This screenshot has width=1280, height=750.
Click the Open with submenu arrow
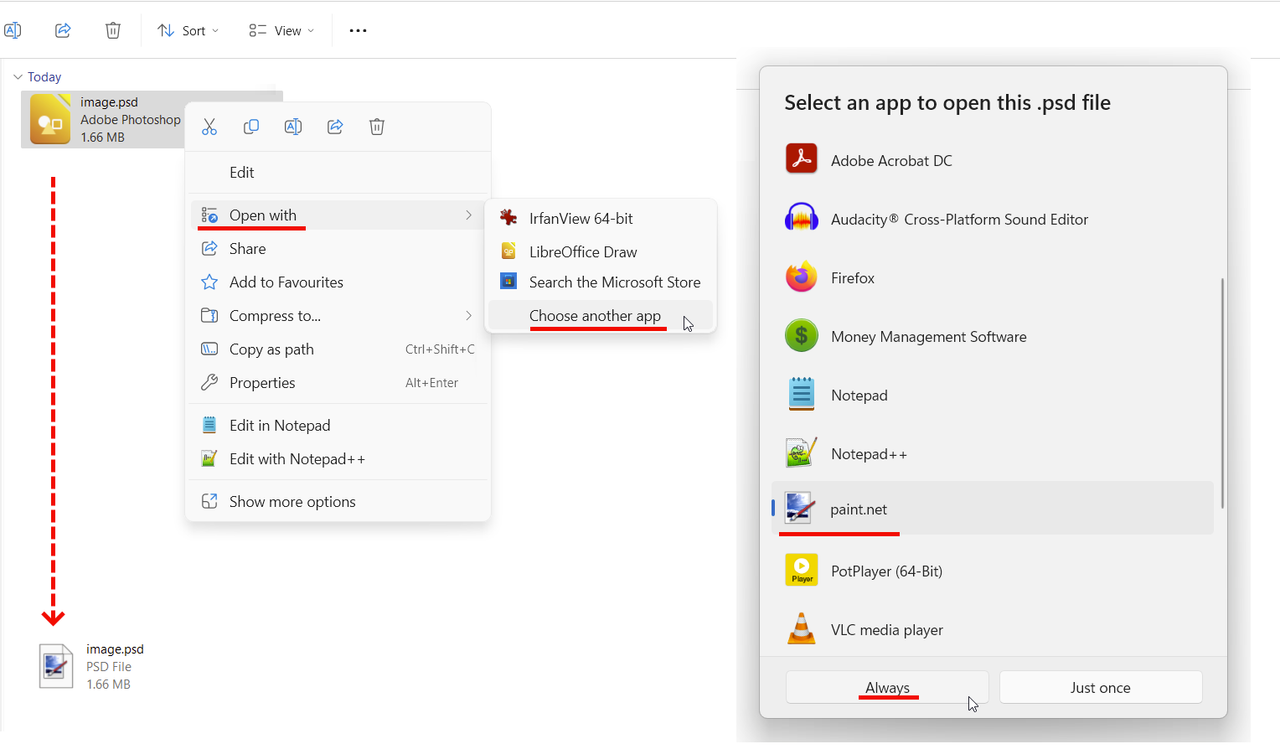[x=468, y=215]
